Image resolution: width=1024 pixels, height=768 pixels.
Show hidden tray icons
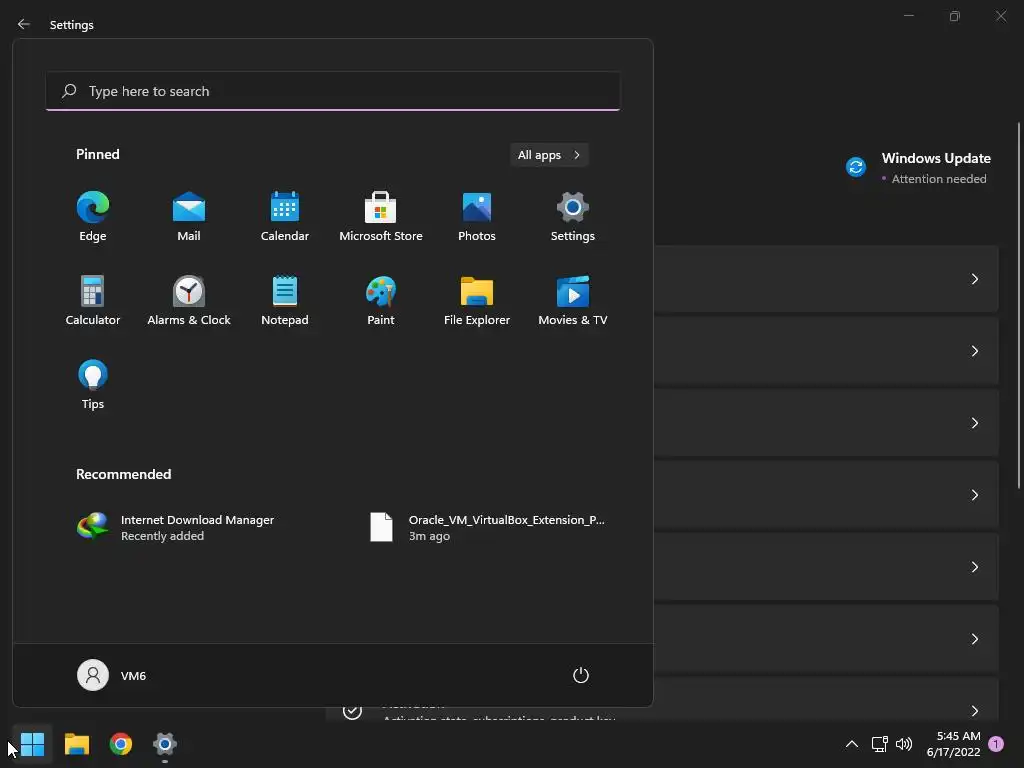coord(852,744)
